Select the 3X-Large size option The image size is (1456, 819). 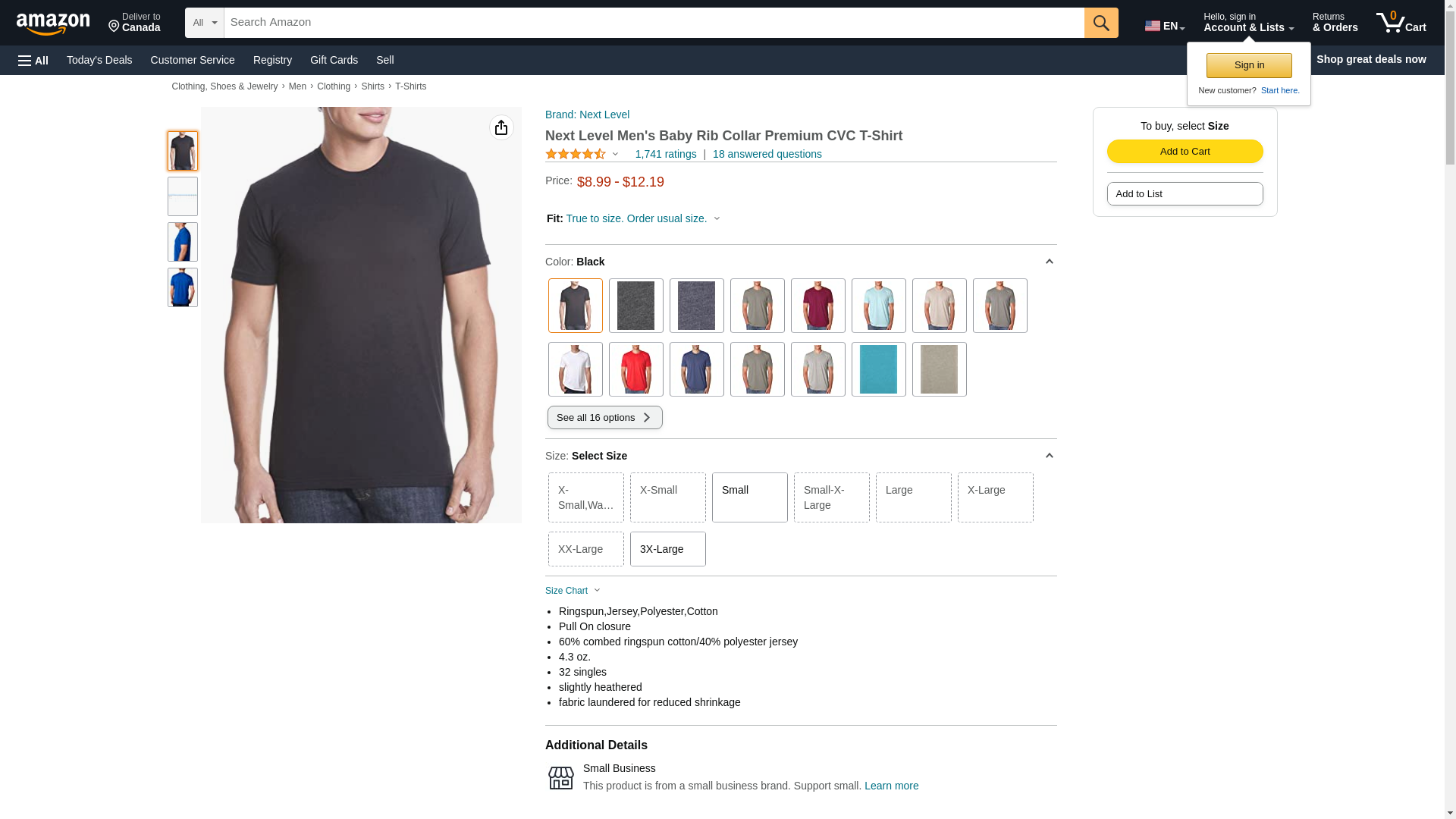tap(667, 549)
